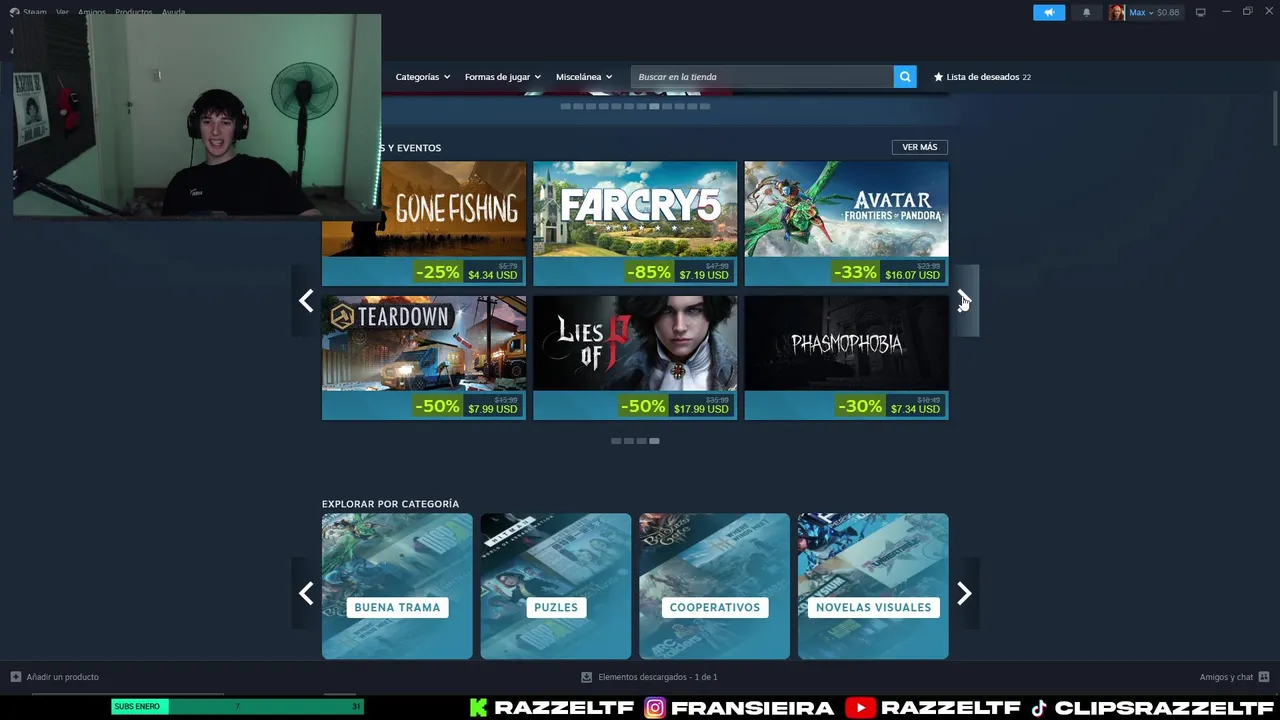Show previous categories with left arrow
The image size is (1280, 720).
pos(306,594)
